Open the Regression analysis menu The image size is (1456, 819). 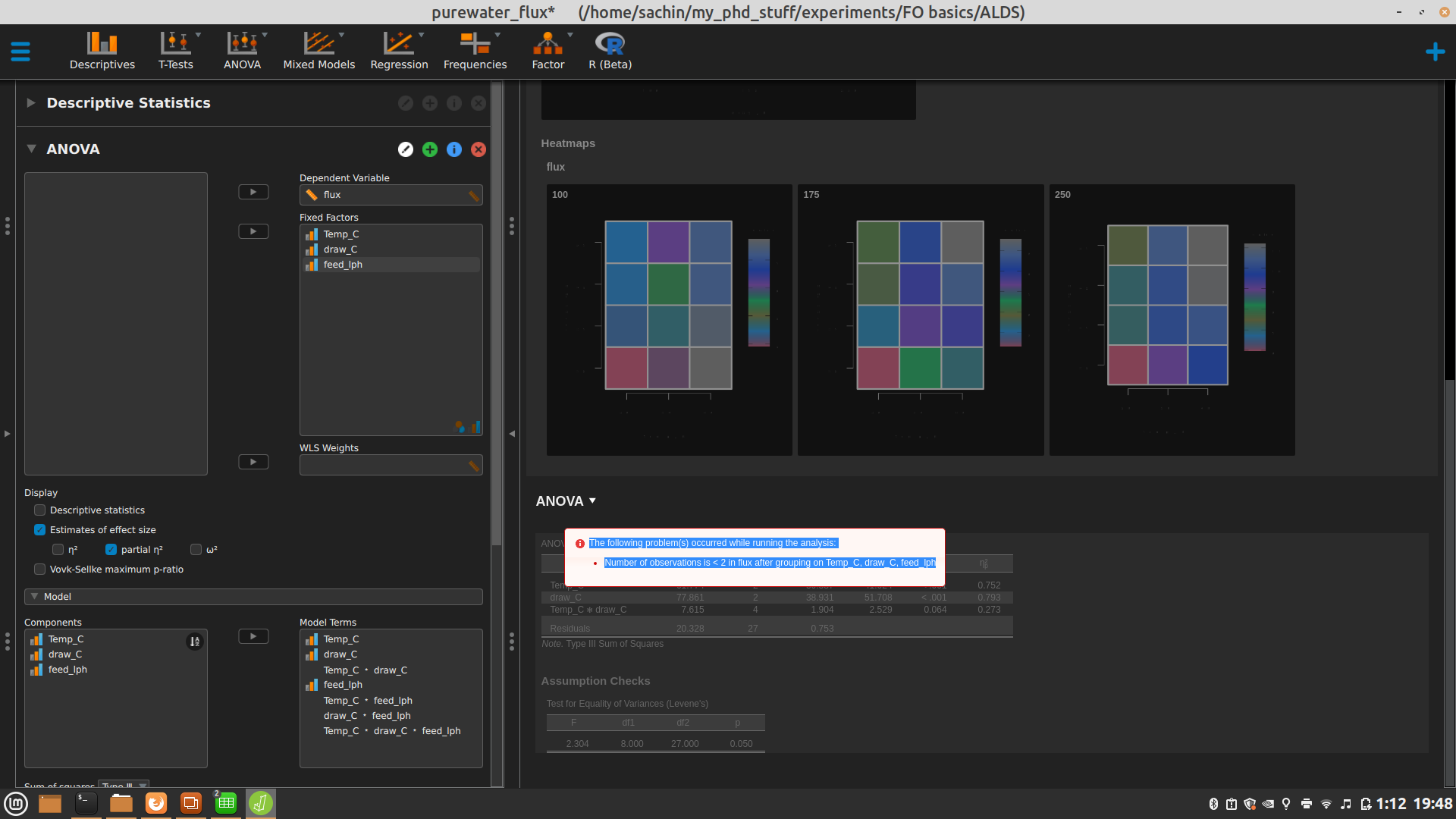[399, 51]
